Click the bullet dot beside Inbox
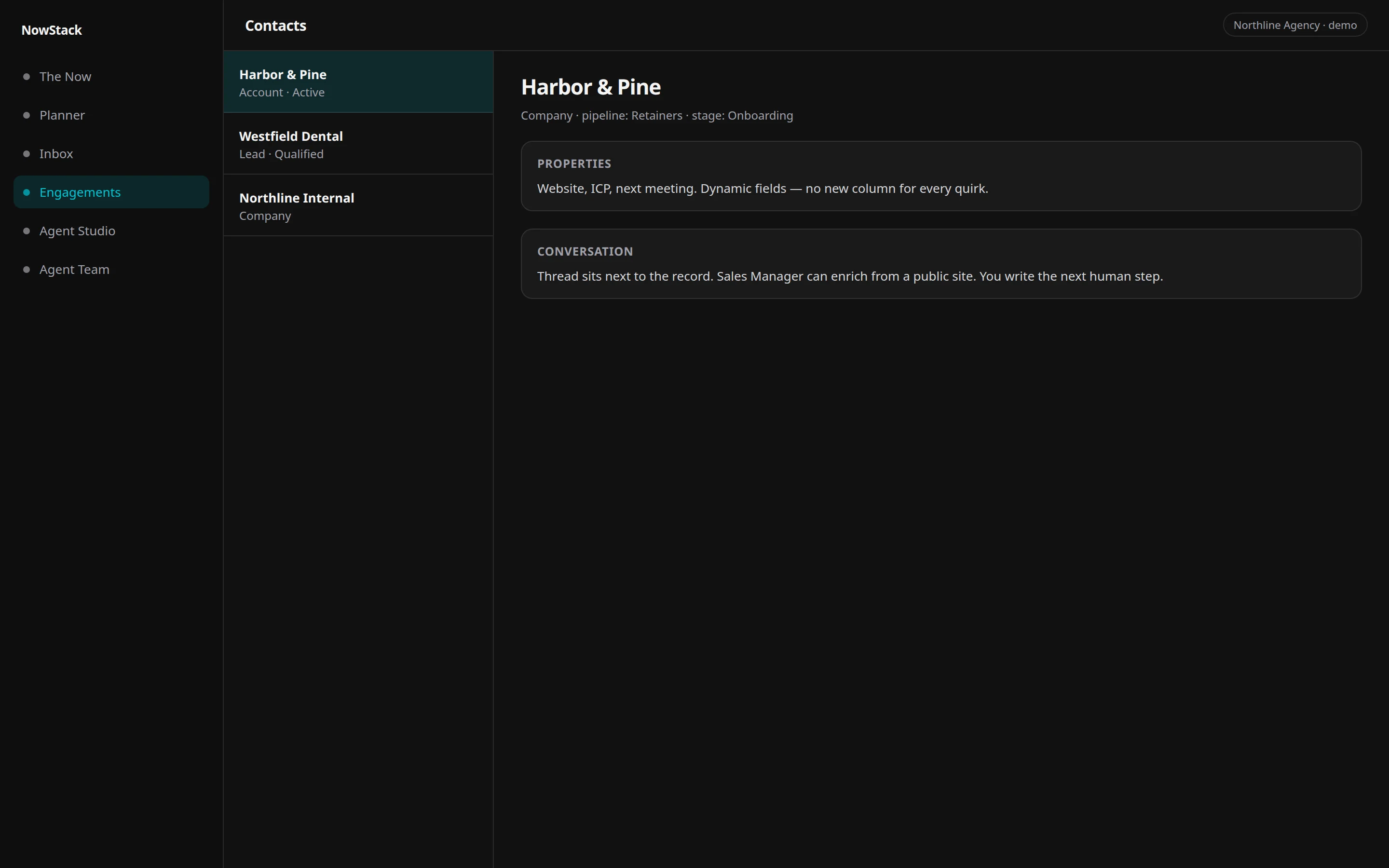 27,153
